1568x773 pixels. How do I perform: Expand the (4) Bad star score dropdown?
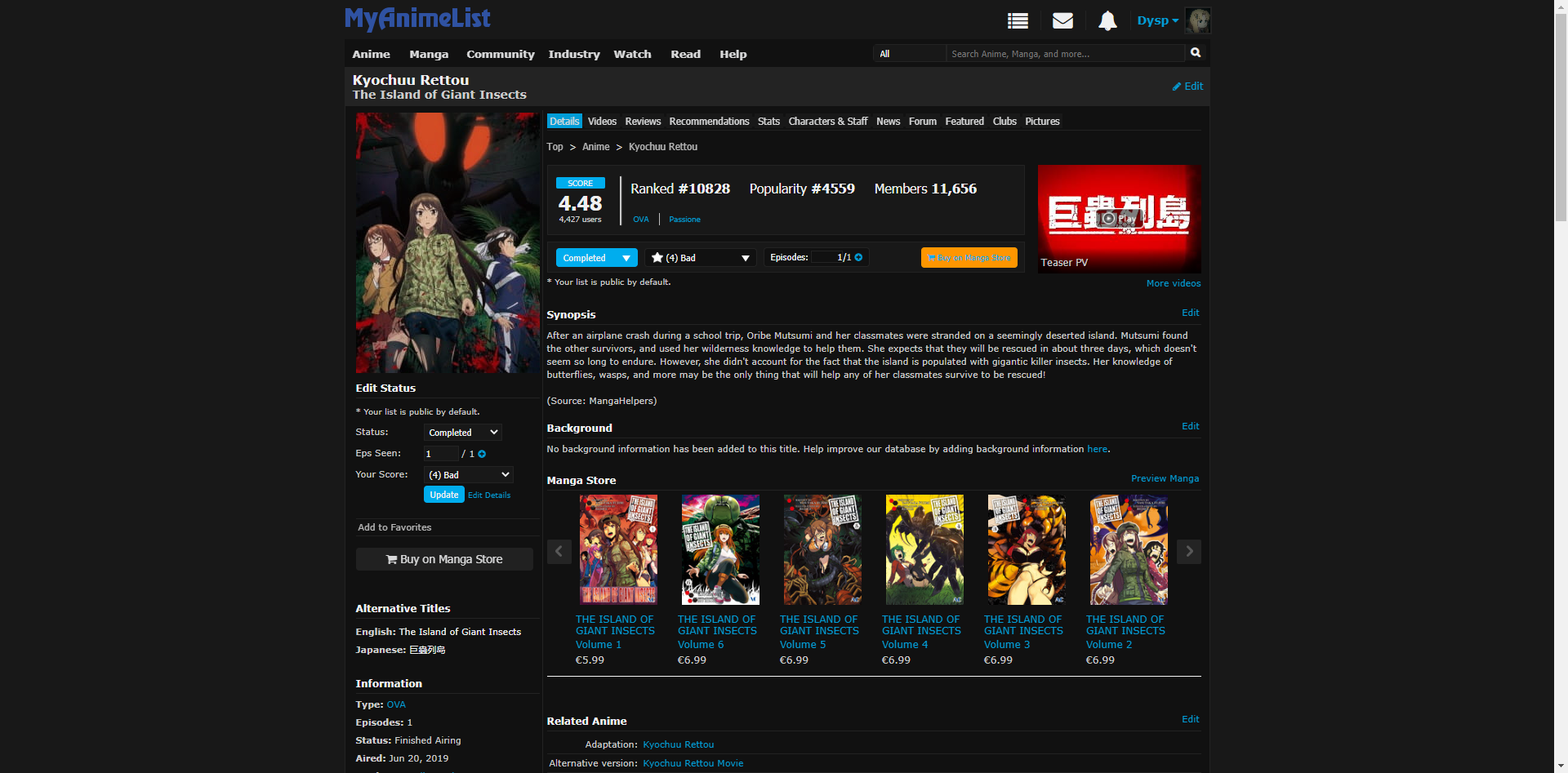pos(700,258)
